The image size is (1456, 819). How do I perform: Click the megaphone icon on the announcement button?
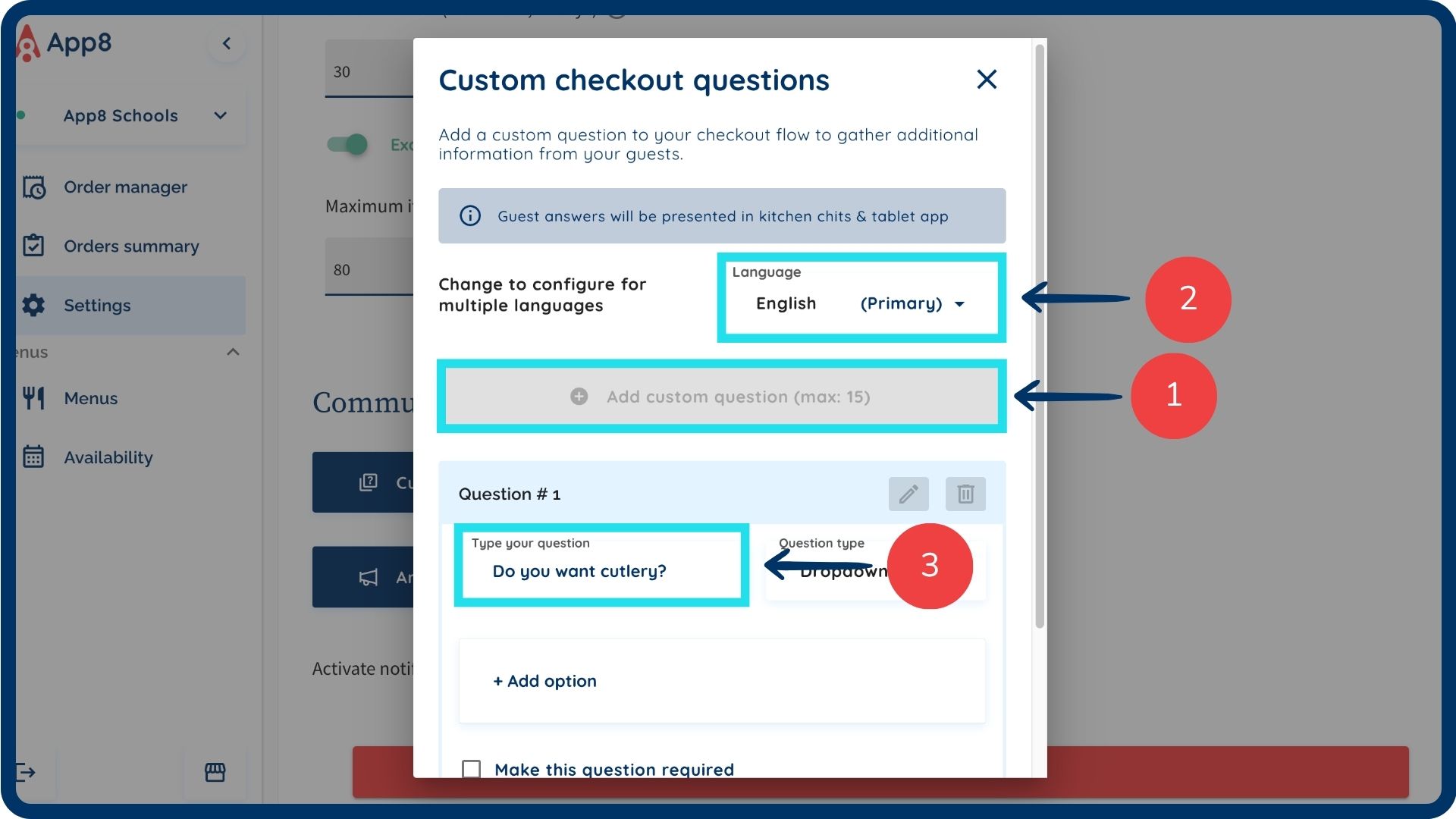coord(369,577)
